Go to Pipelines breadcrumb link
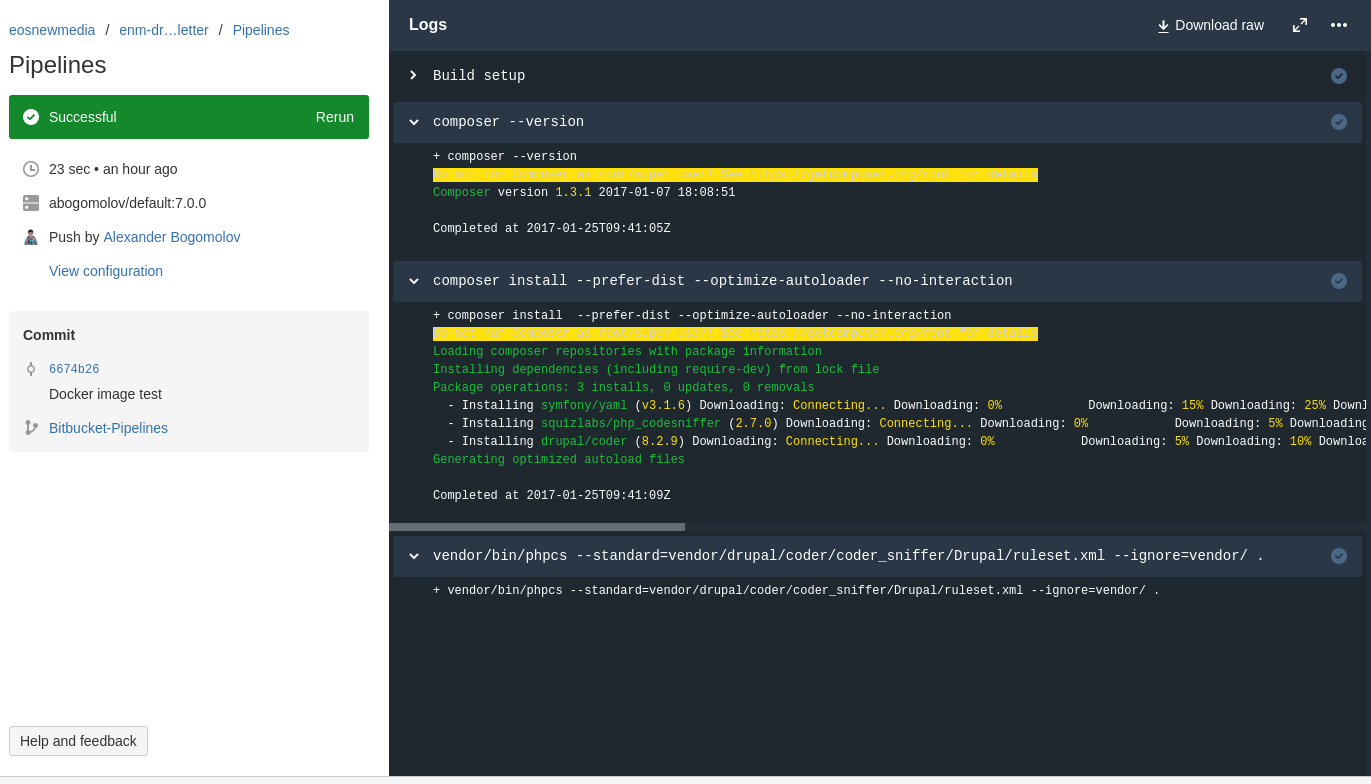1371x784 pixels. [x=261, y=30]
